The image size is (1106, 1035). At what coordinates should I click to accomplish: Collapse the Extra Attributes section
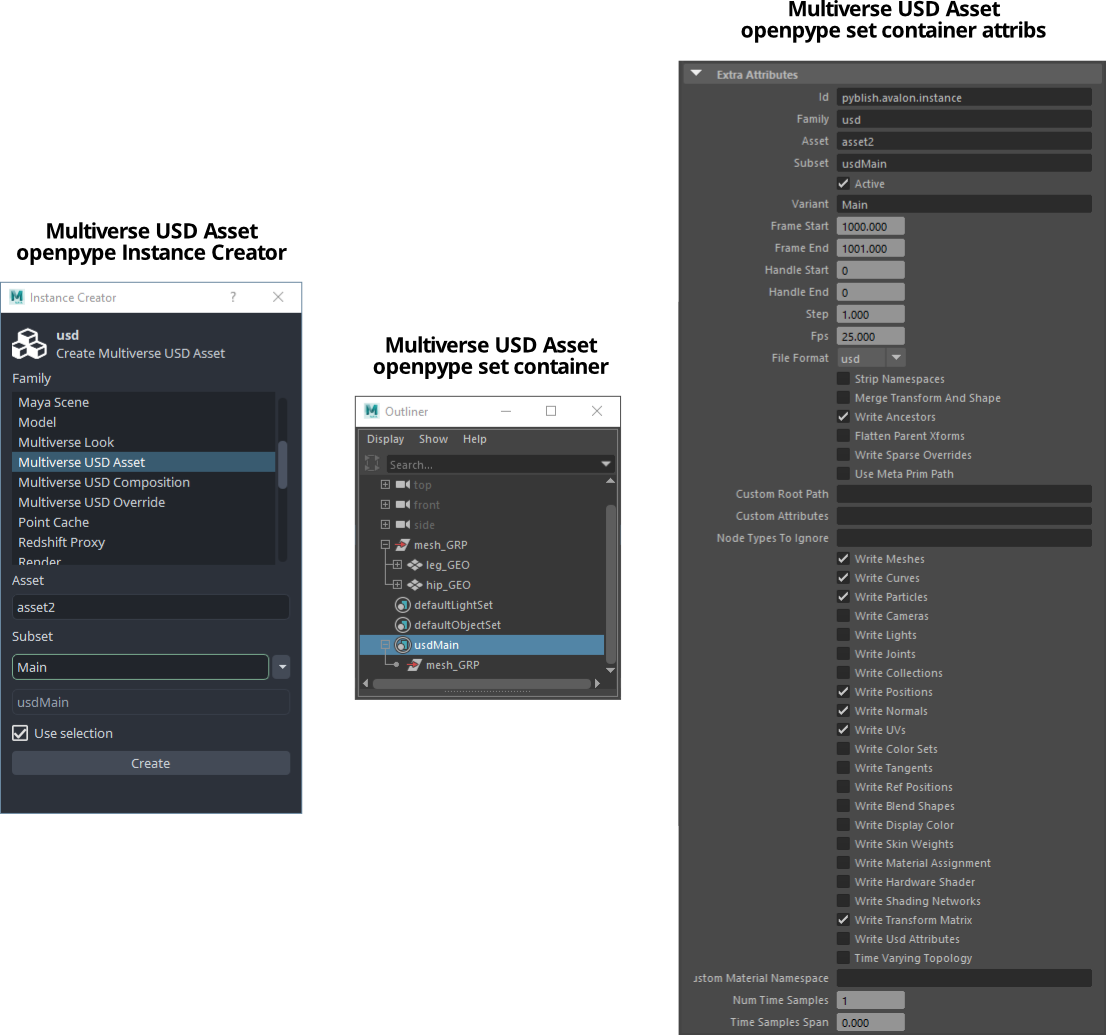coord(696,73)
